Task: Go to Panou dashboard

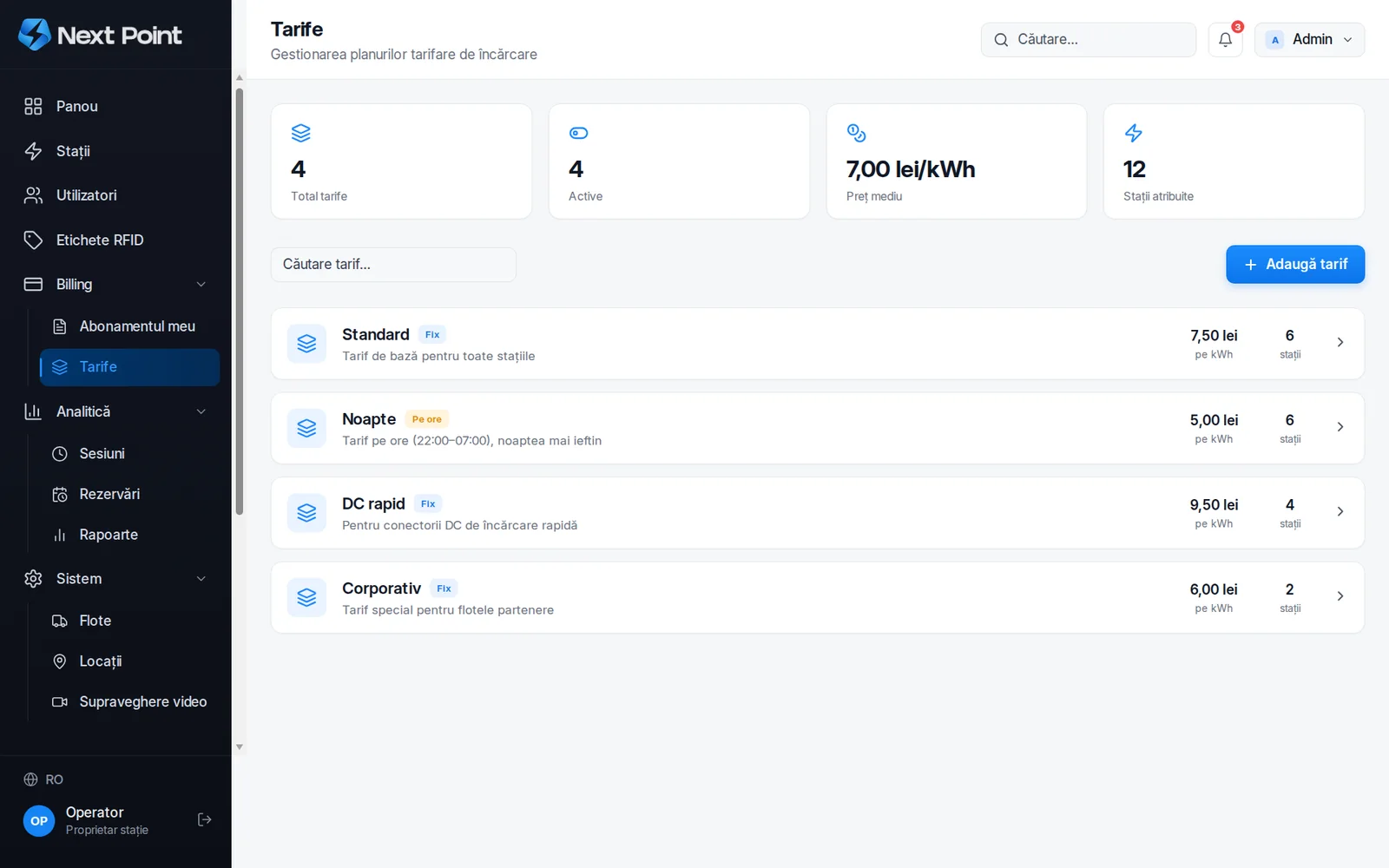Action: click(115, 106)
